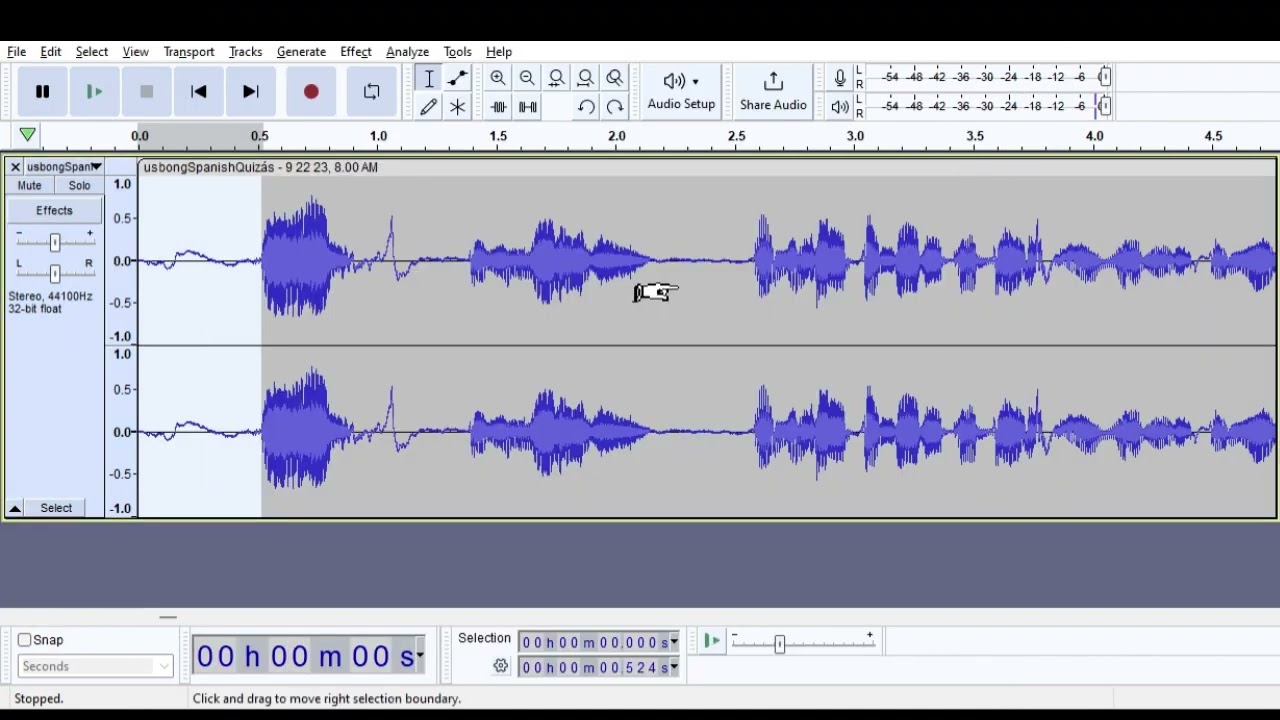
Task: Open the Seconds snap unit dropdown
Action: pyautogui.click(x=95, y=666)
